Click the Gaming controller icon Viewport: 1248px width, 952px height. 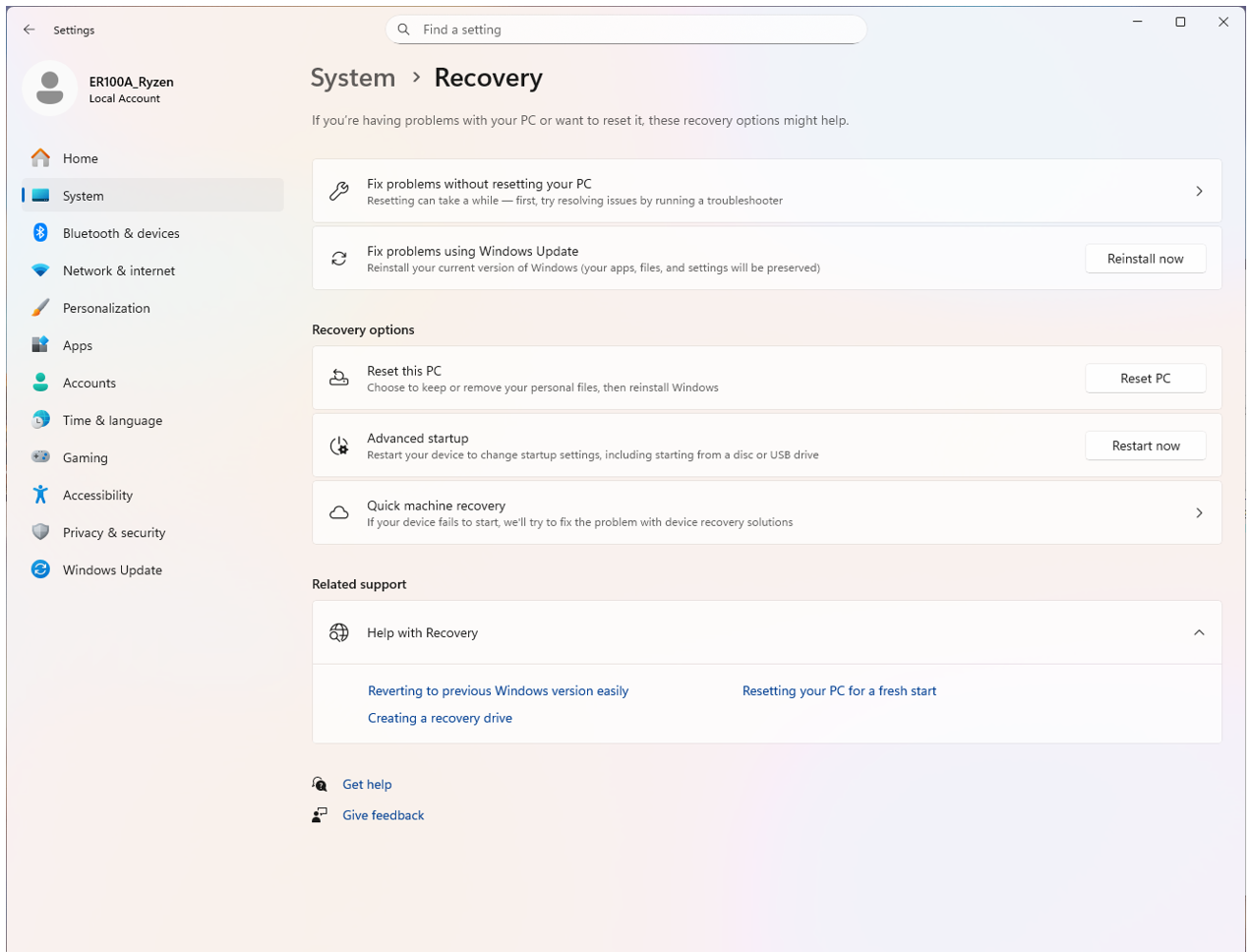tap(40, 457)
